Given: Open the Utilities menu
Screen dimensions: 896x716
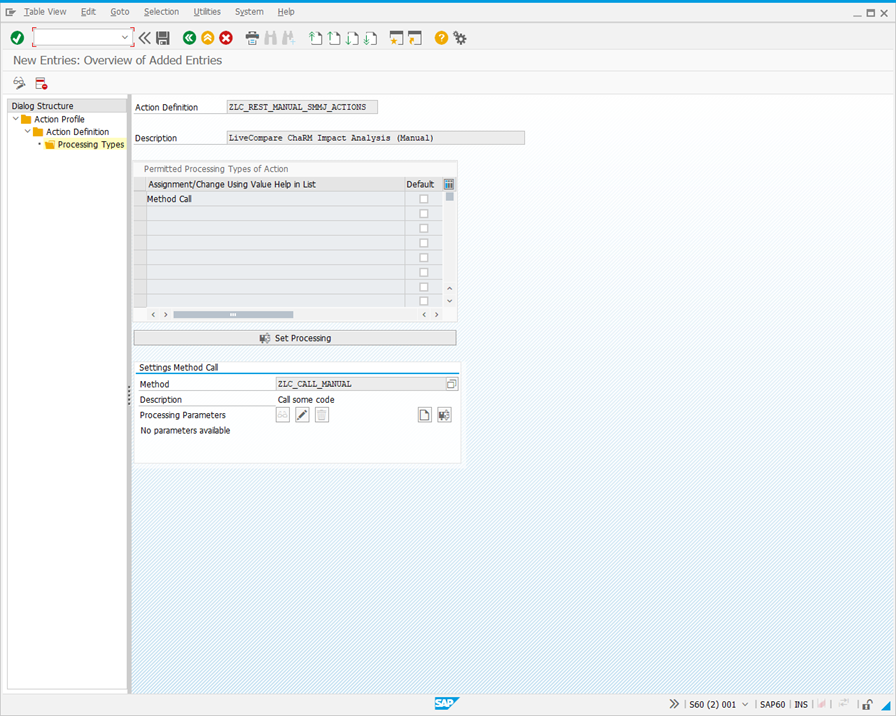Looking at the screenshot, I should 206,11.
